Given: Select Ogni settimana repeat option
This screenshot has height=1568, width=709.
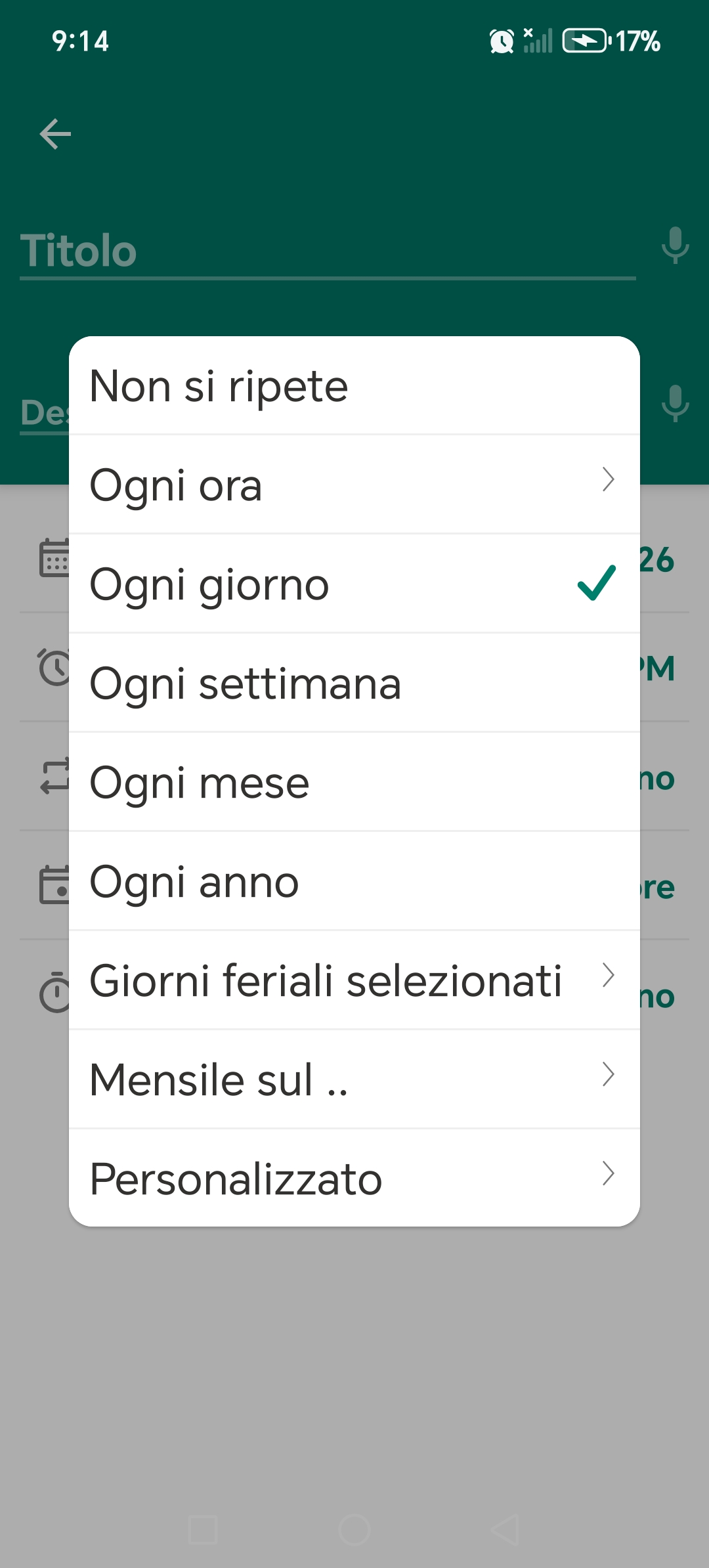Looking at the screenshot, I should [x=354, y=683].
